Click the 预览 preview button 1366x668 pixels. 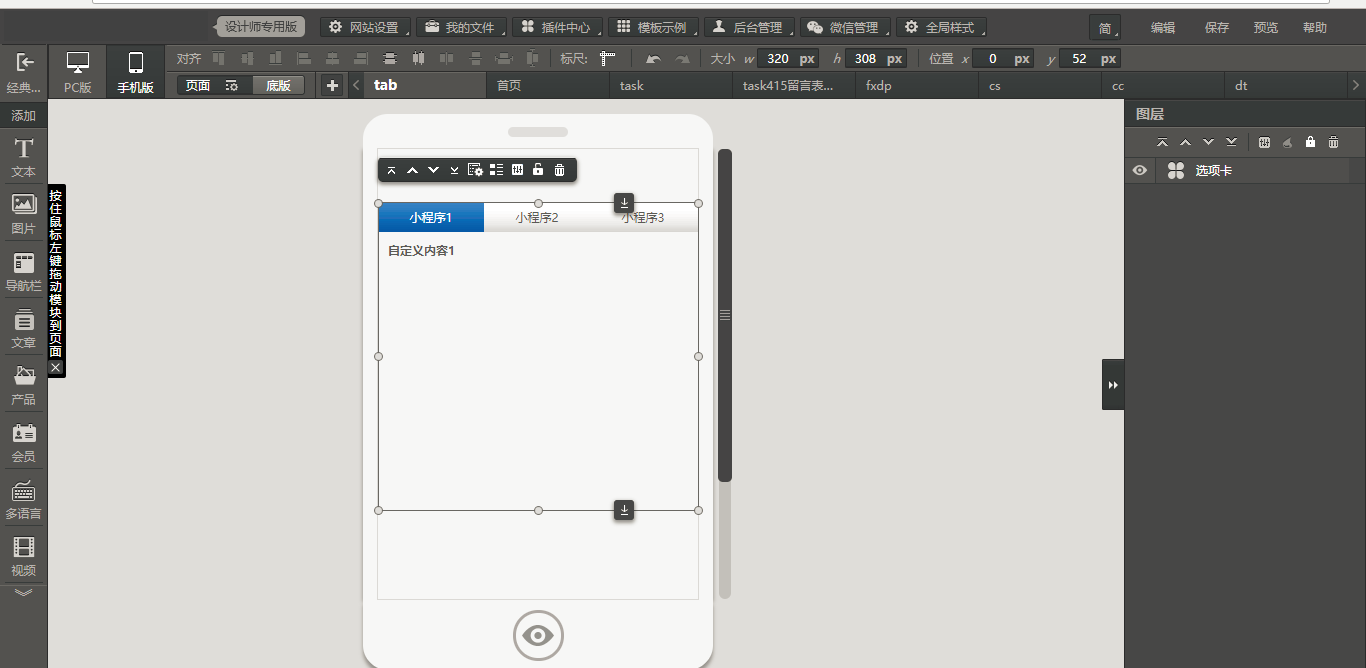1266,28
